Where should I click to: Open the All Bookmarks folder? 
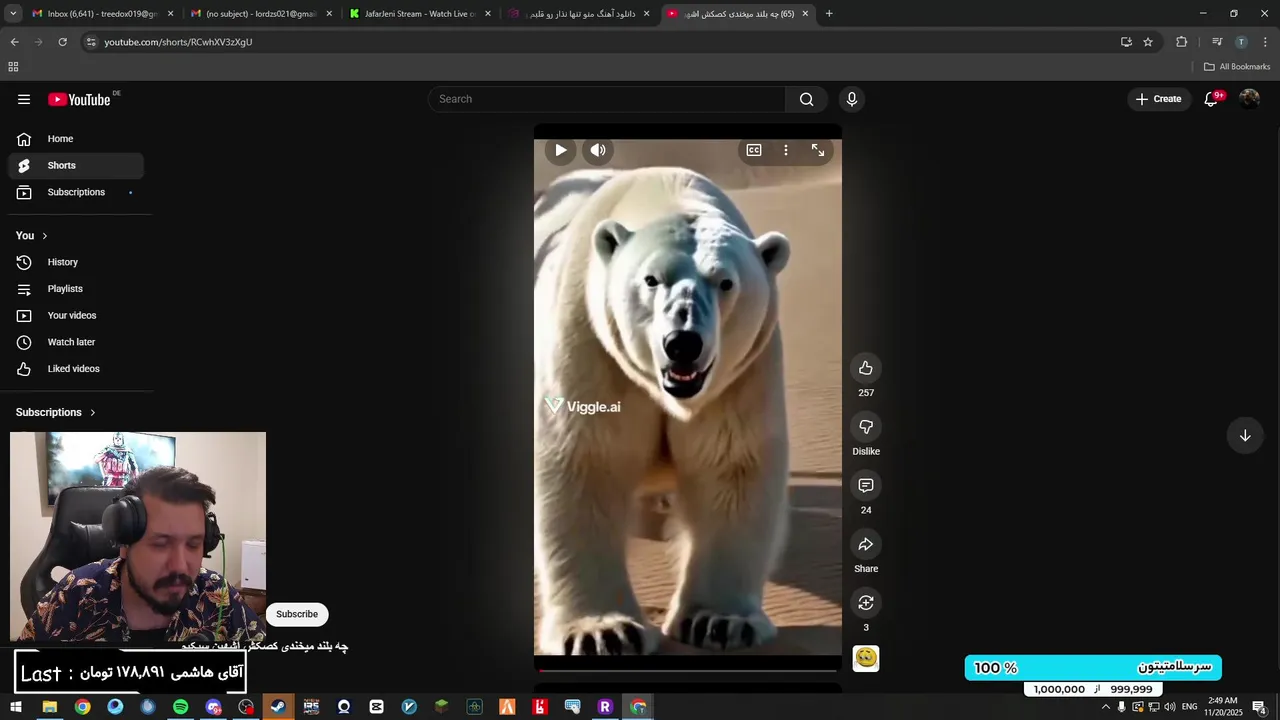point(1237,67)
